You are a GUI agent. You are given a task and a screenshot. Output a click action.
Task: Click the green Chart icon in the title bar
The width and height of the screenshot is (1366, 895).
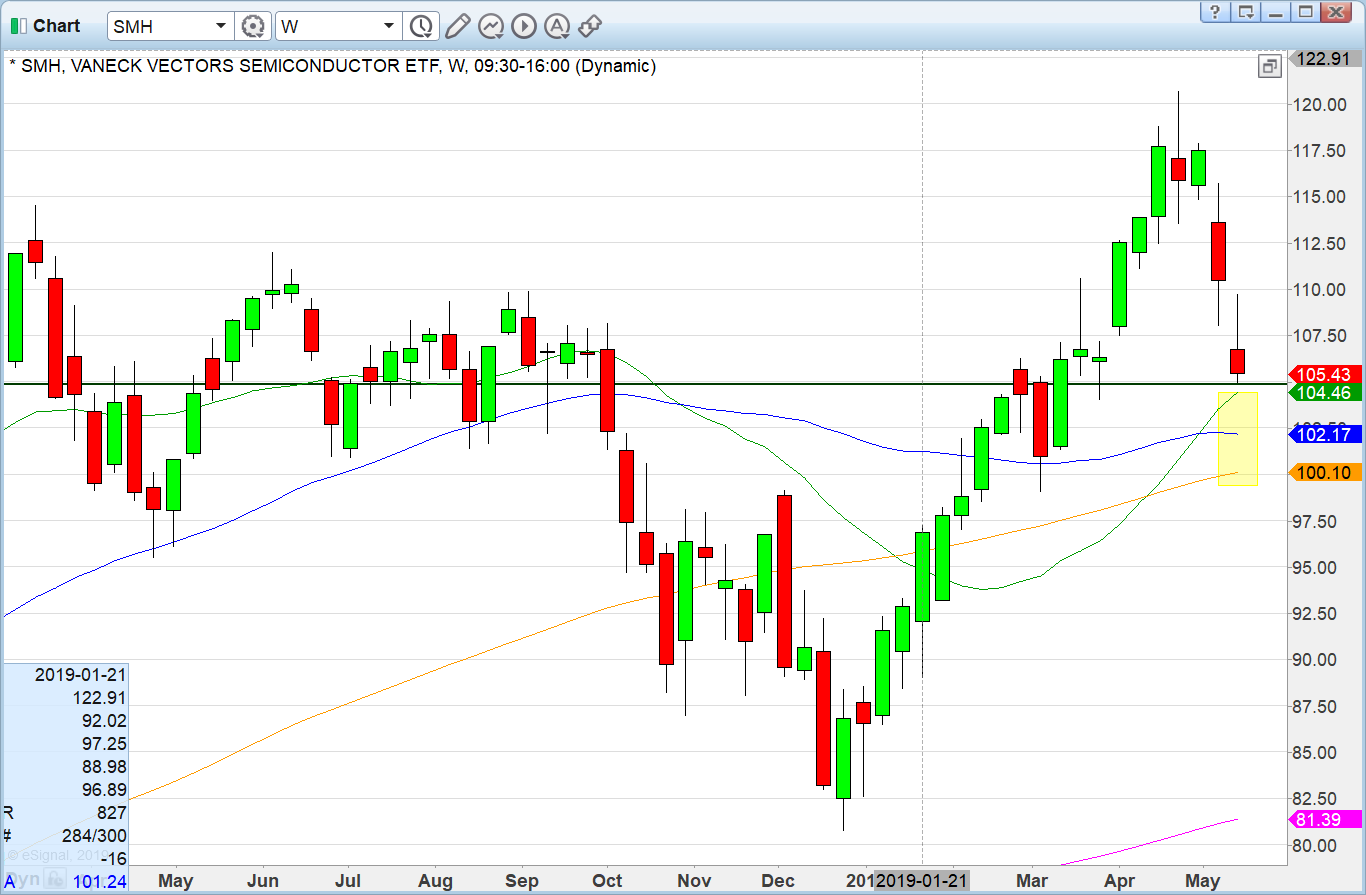coord(16,25)
